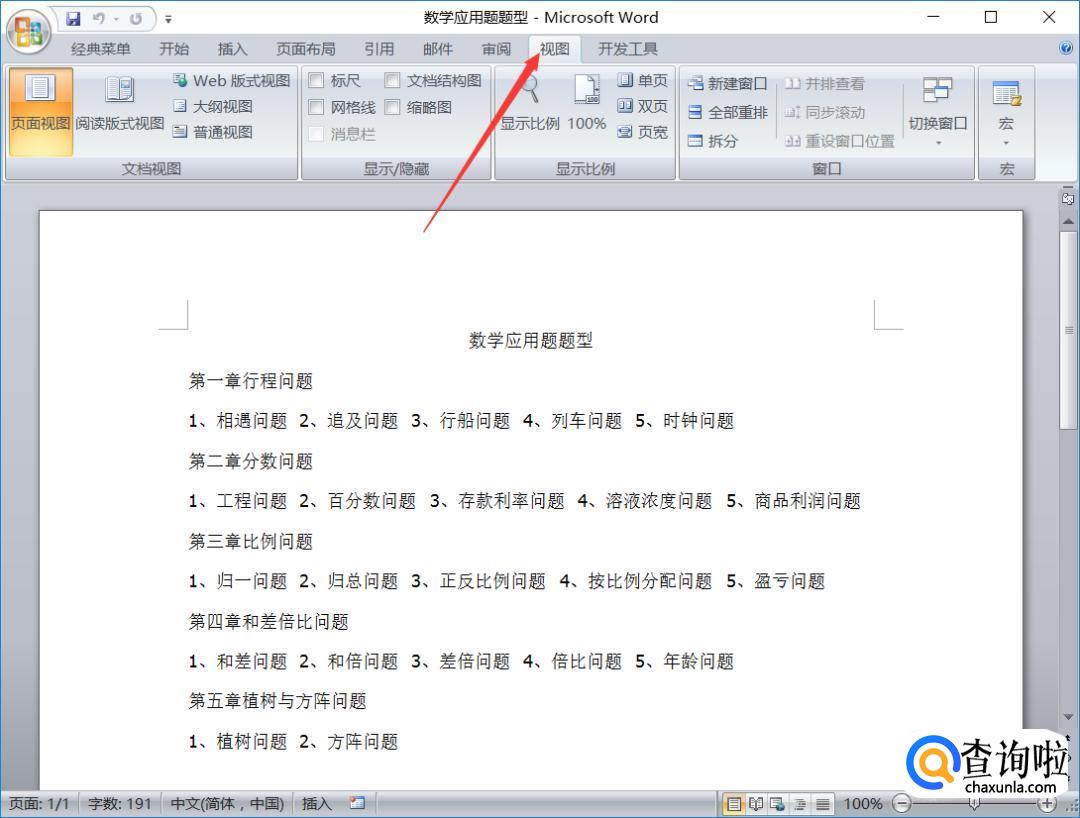Set zoom to 100% in ribbon

587,106
